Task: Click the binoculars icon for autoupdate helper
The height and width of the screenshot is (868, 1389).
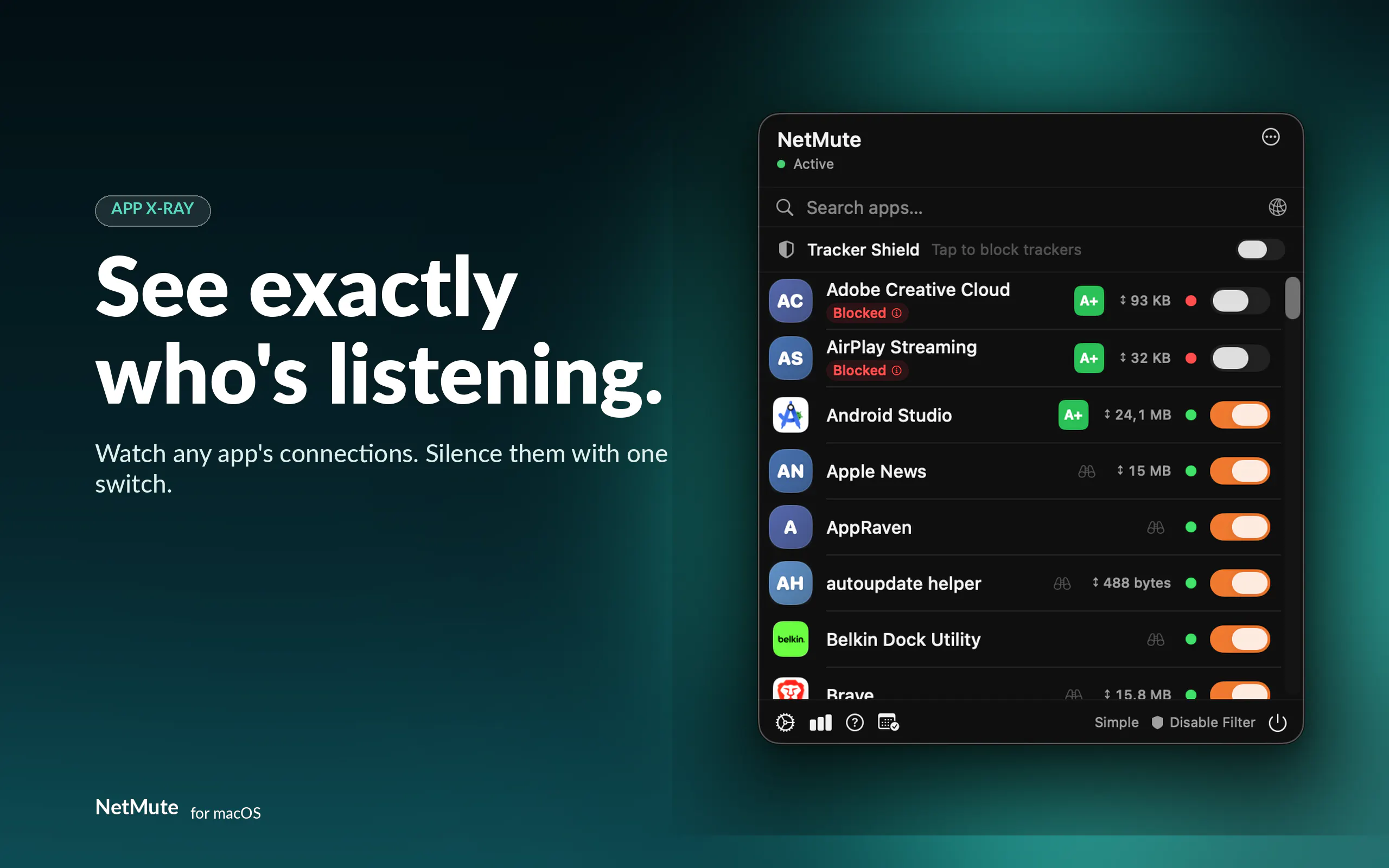Action: pos(1062,583)
